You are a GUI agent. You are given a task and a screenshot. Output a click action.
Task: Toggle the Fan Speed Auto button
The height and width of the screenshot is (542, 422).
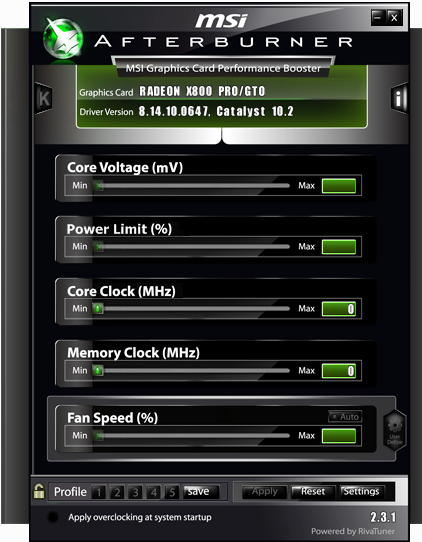tap(345, 417)
